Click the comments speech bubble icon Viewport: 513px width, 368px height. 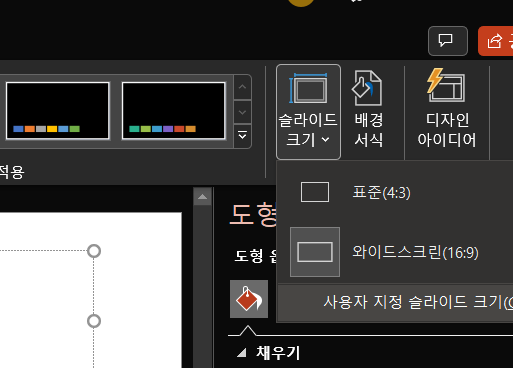448,41
